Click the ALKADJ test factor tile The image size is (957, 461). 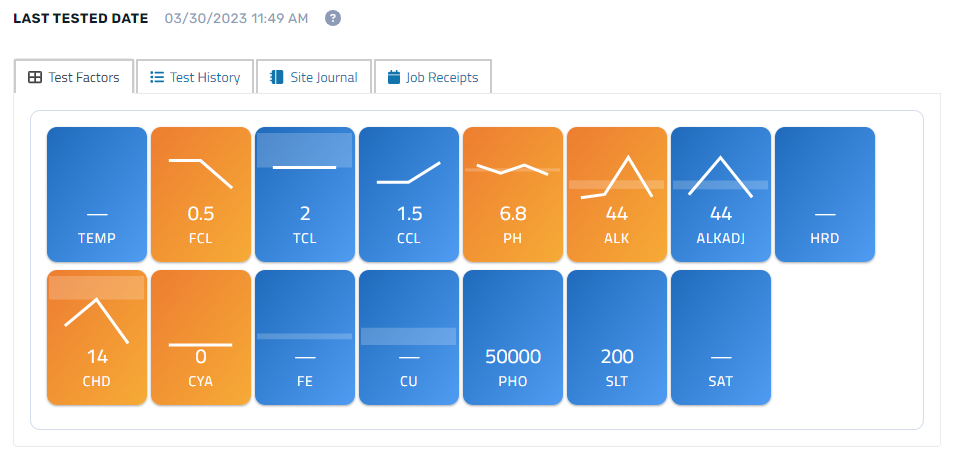pyautogui.click(x=721, y=195)
